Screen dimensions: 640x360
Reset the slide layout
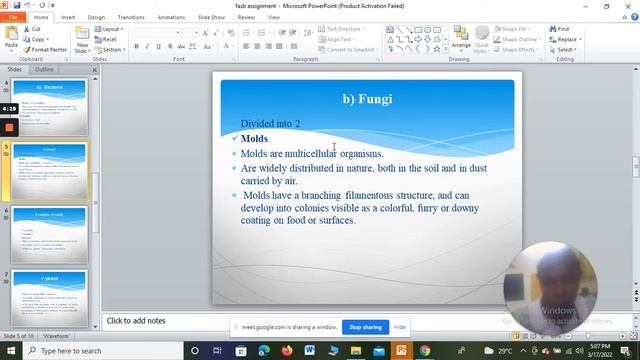coord(106,40)
